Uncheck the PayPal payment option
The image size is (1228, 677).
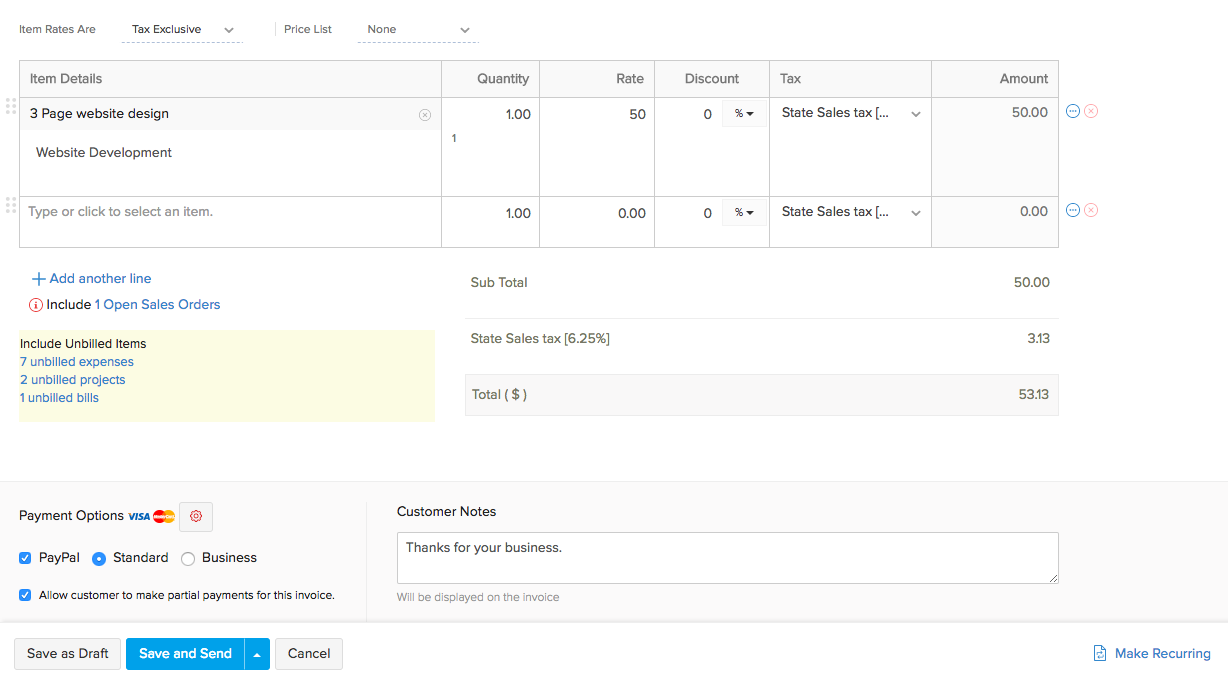pyautogui.click(x=25, y=558)
